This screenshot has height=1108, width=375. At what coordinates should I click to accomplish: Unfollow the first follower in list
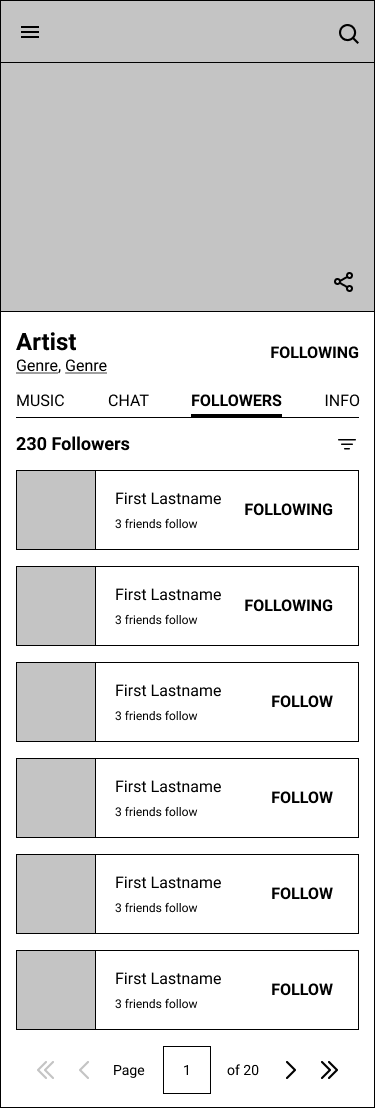288,509
